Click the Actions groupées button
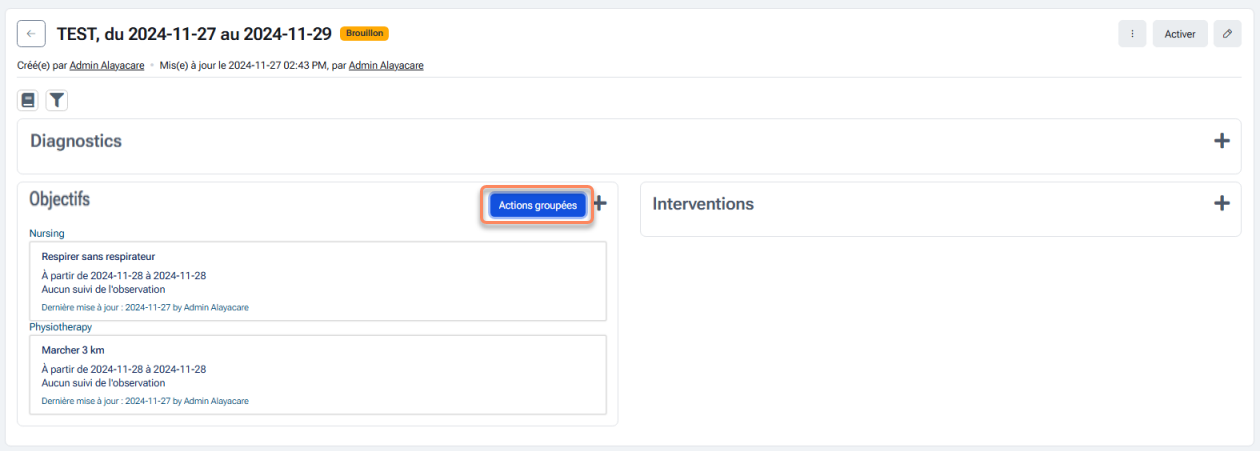The width and height of the screenshot is (1260, 451). click(537, 204)
